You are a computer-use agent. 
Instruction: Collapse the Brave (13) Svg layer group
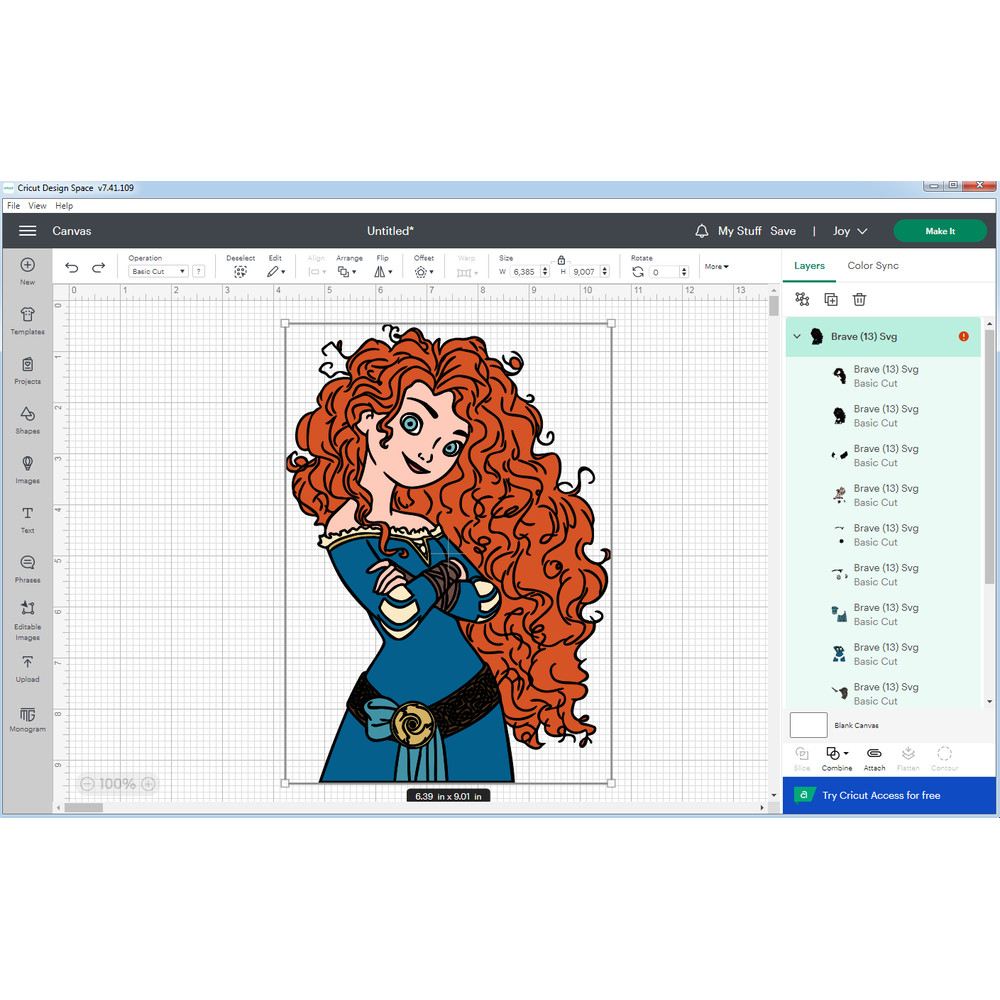click(x=796, y=336)
